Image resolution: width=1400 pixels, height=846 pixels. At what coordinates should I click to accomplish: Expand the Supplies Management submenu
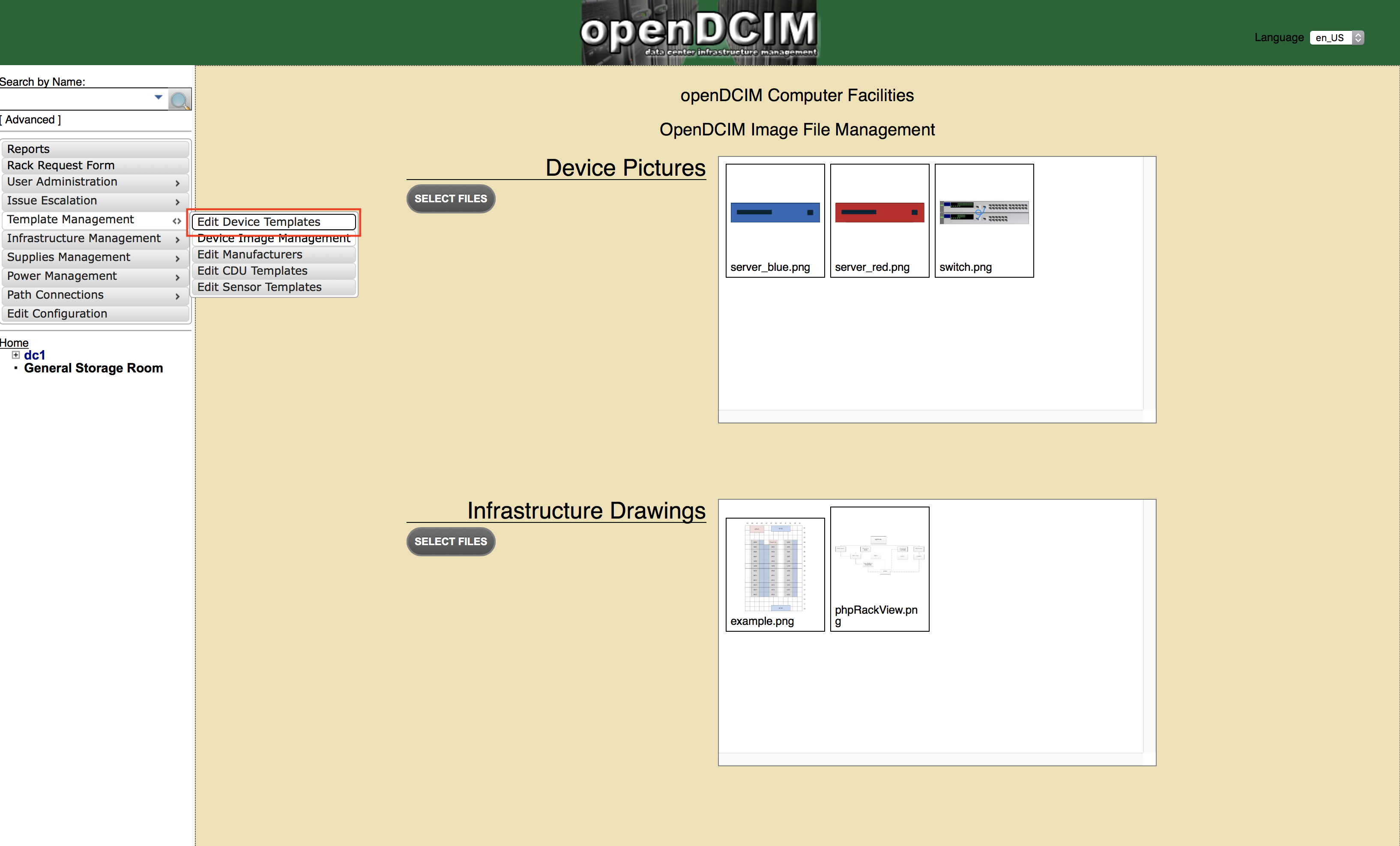click(x=96, y=258)
